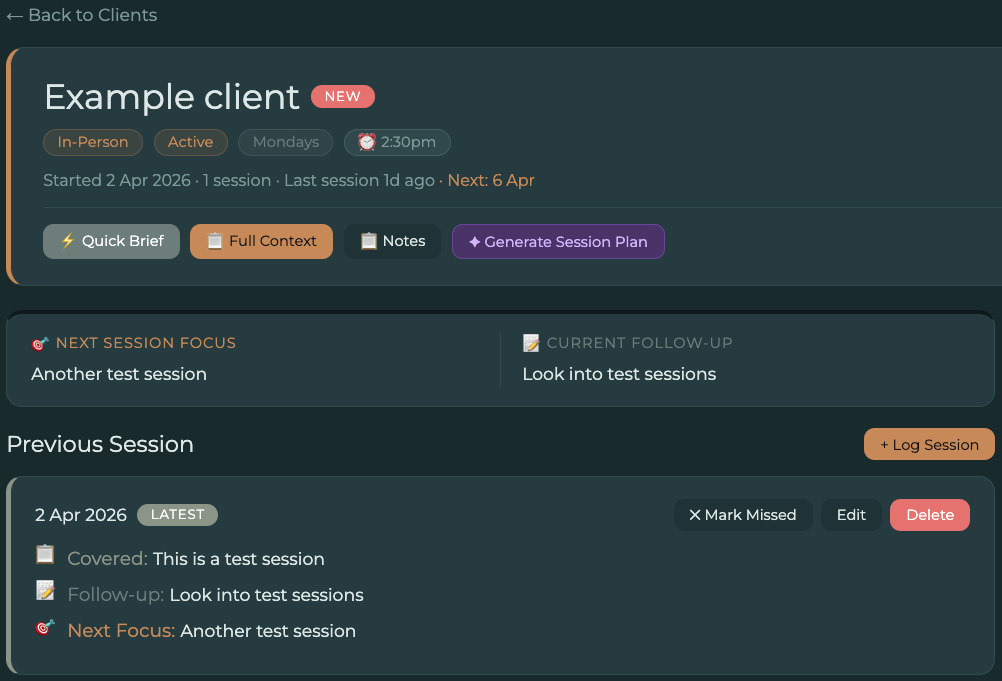Edit the 2 Apr 2026 session
1002x681 pixels.
tap(850, 515)
